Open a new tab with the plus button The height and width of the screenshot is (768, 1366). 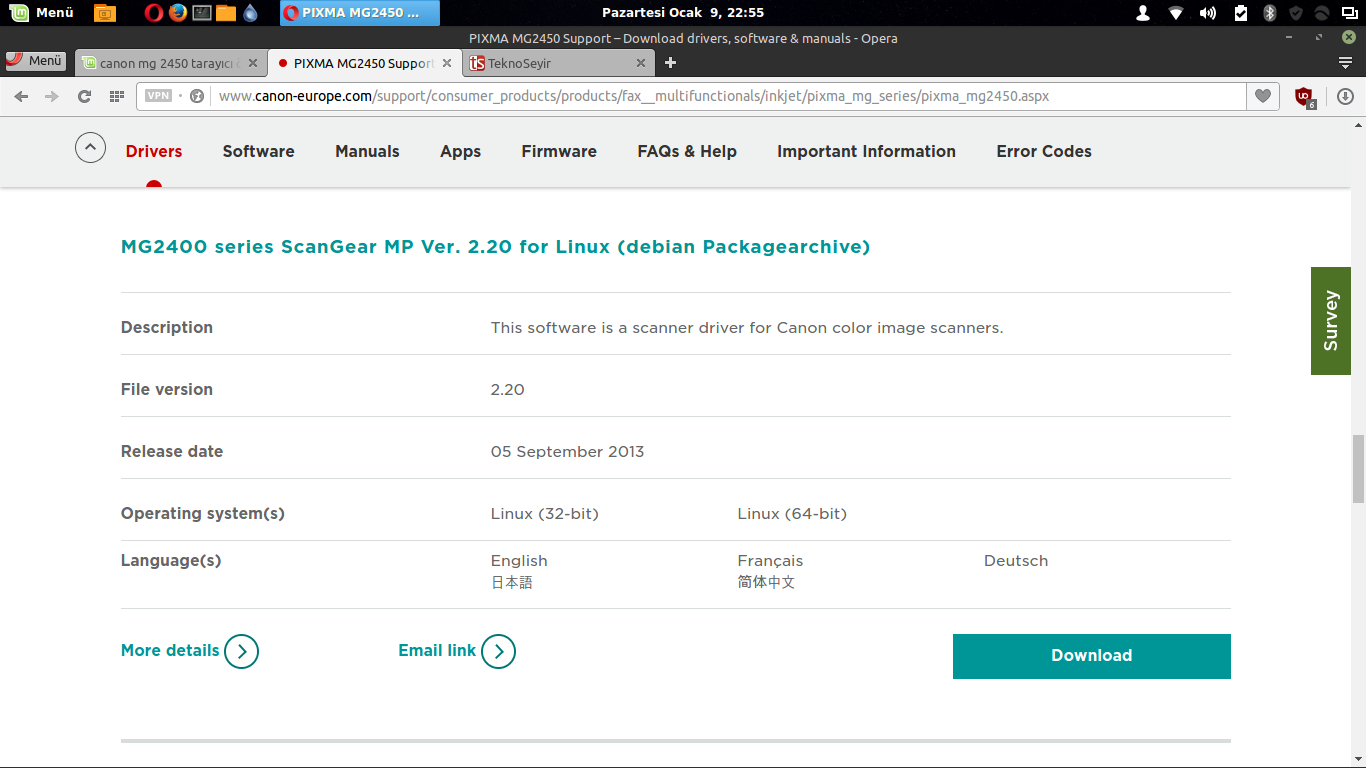[x=670, y=63]
